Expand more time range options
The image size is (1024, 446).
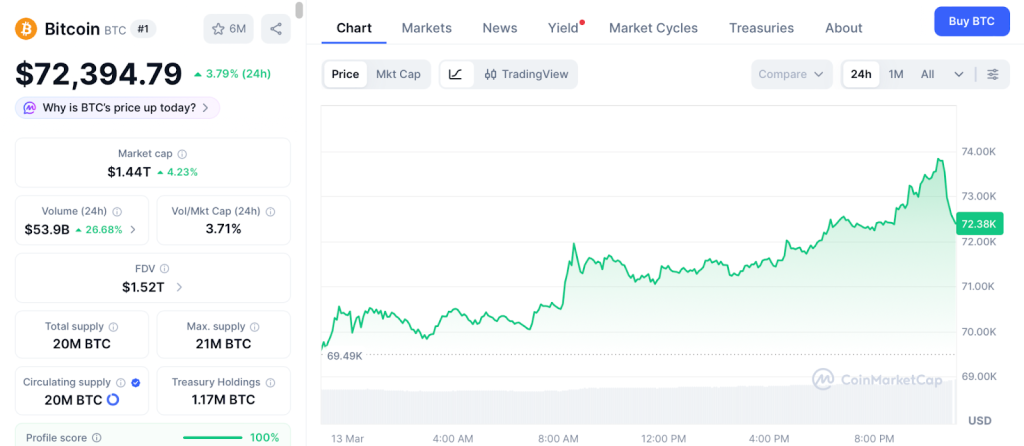959,74
